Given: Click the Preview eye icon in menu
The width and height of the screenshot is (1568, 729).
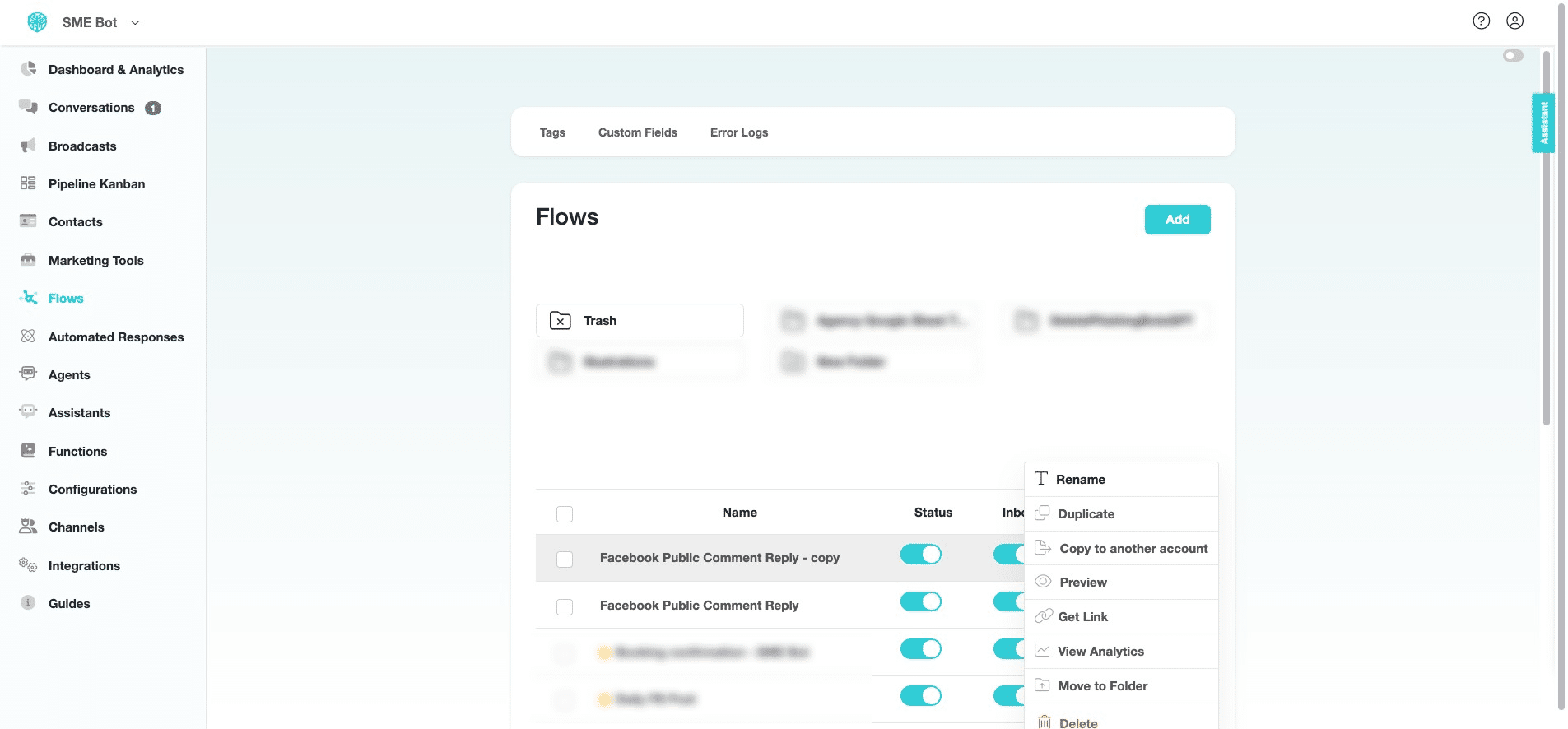Looking at the screenshot, I should [1043, 582].
